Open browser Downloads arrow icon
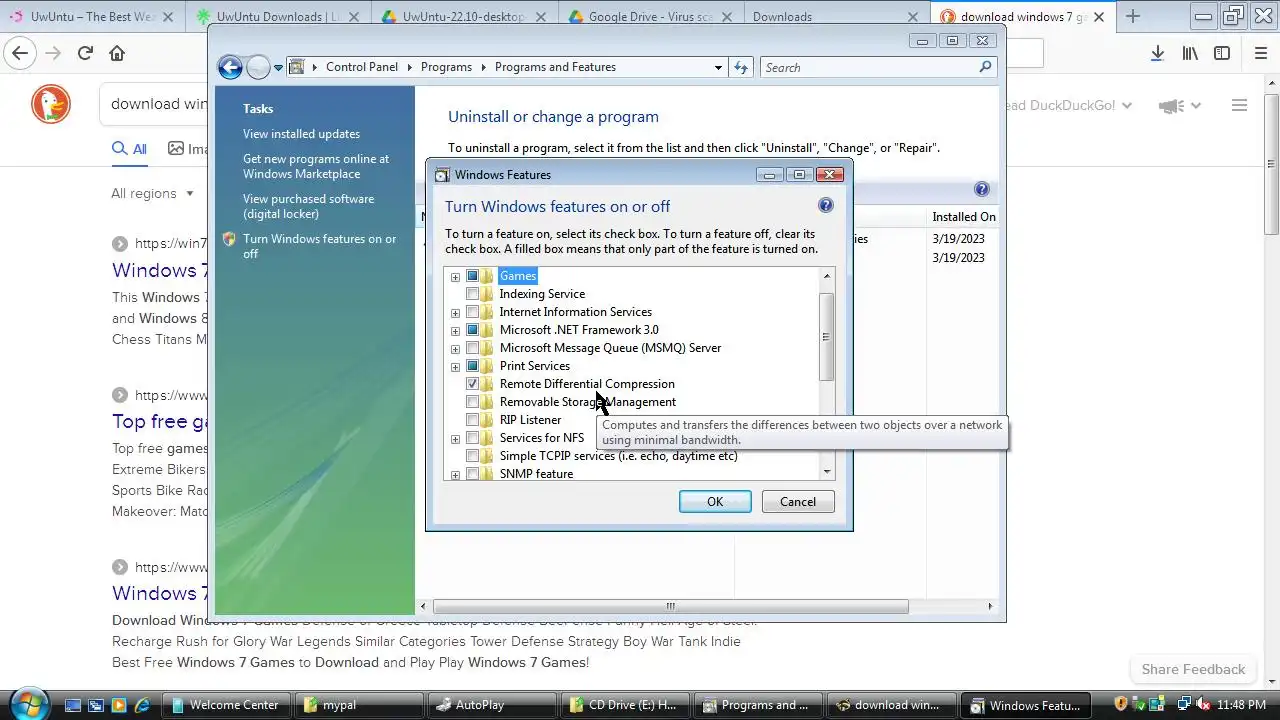The width and height of the screenshot is (1280, 720). pyautogui.click(x=1157, y=53)
